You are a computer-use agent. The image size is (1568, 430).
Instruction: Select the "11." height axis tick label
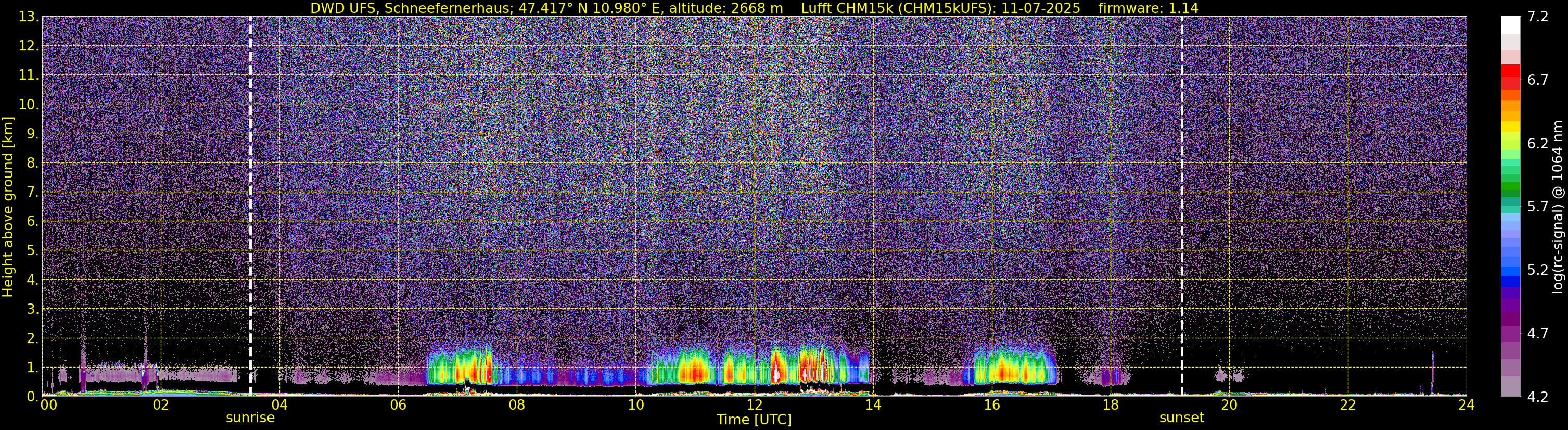coord(29,75)
